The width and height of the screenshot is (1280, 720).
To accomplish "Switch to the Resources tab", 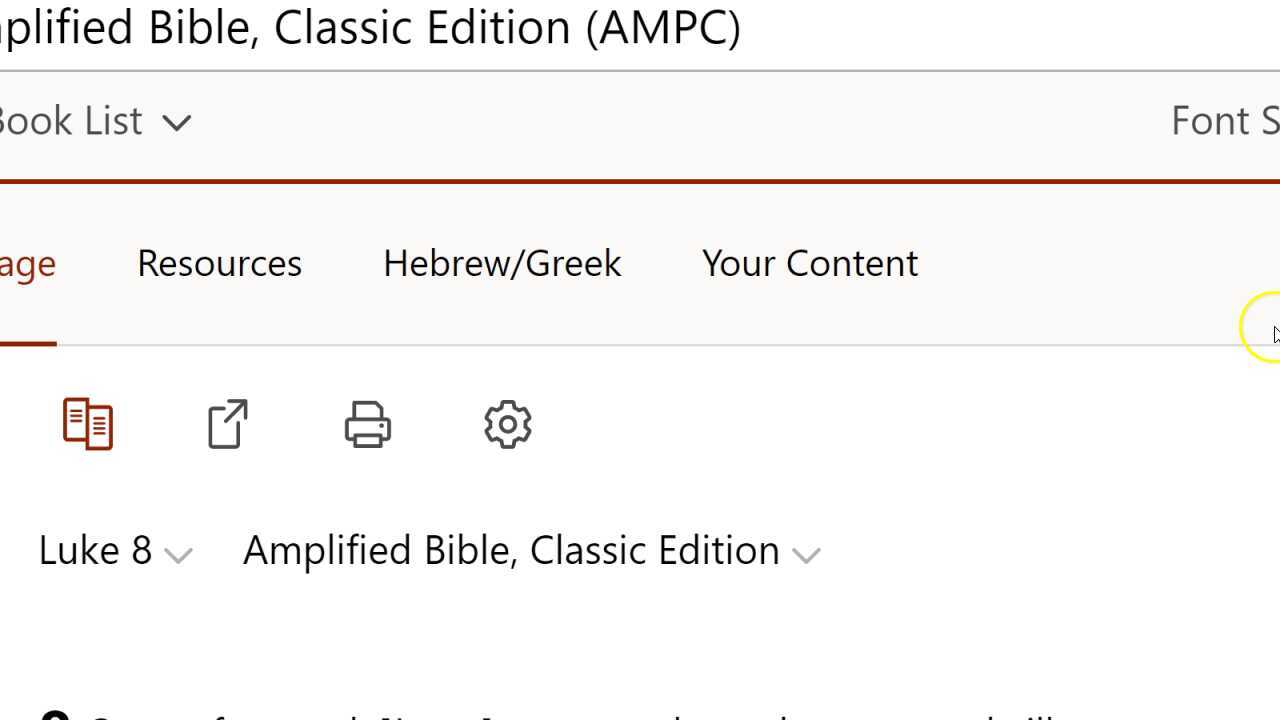I will (x=219, y=263).
